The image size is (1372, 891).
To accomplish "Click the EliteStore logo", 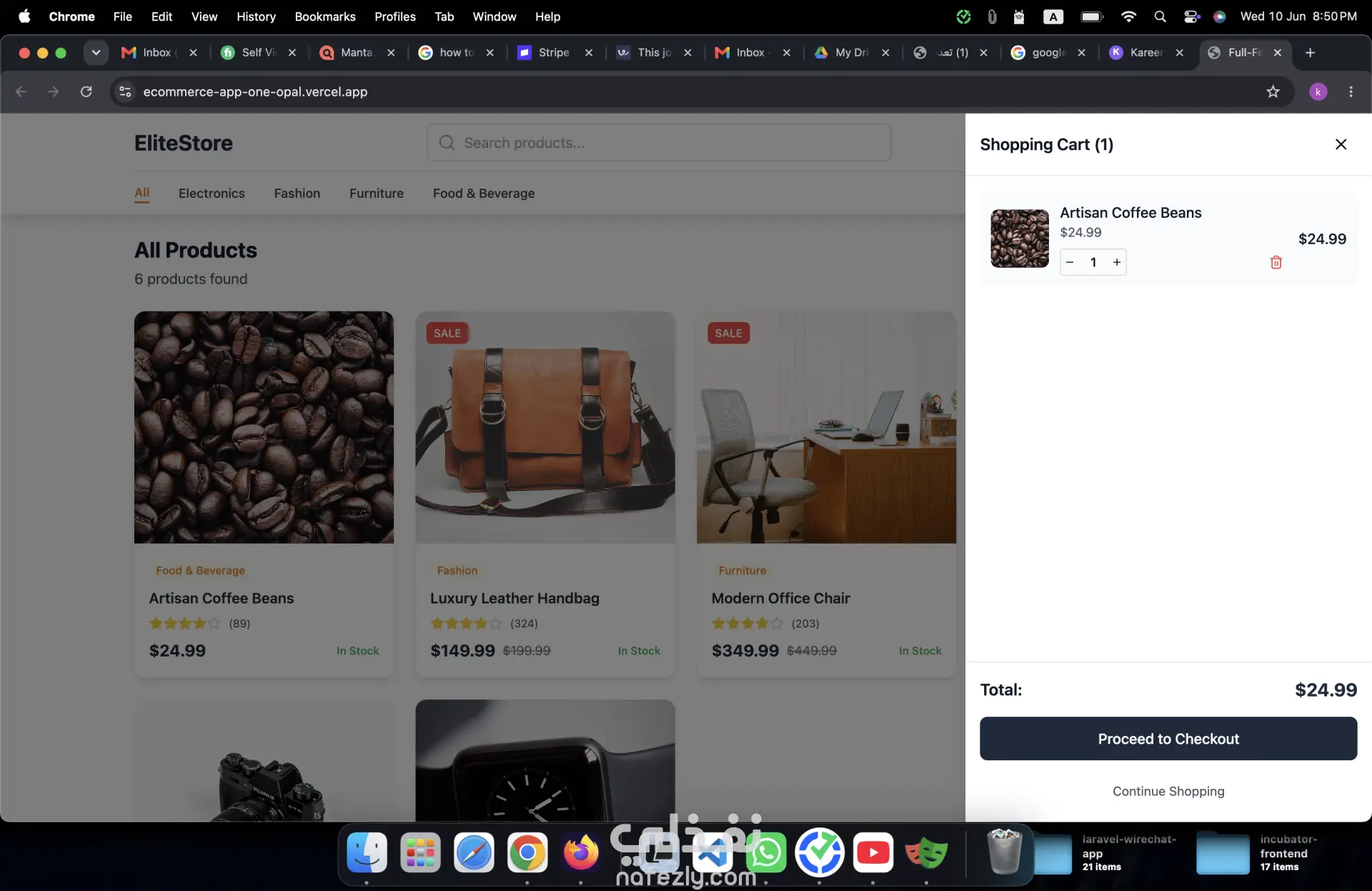I will [x=184, y=143].
